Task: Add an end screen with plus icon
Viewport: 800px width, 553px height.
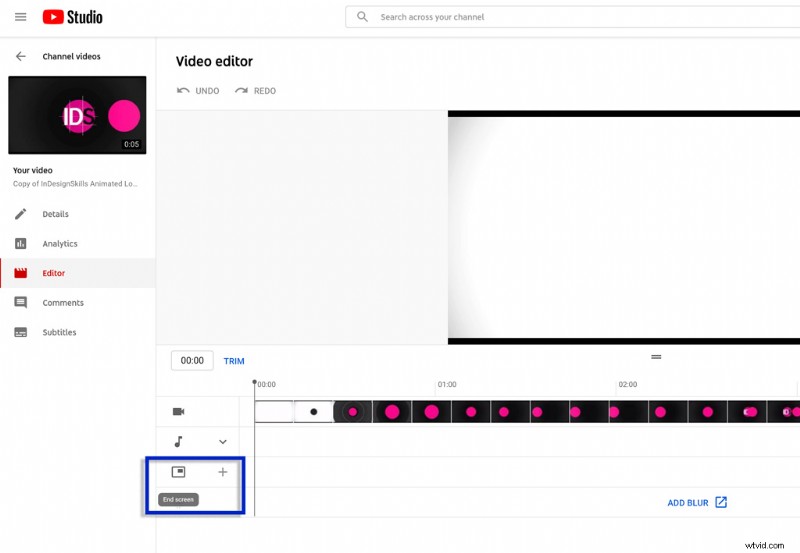Action: click(223, 472)
